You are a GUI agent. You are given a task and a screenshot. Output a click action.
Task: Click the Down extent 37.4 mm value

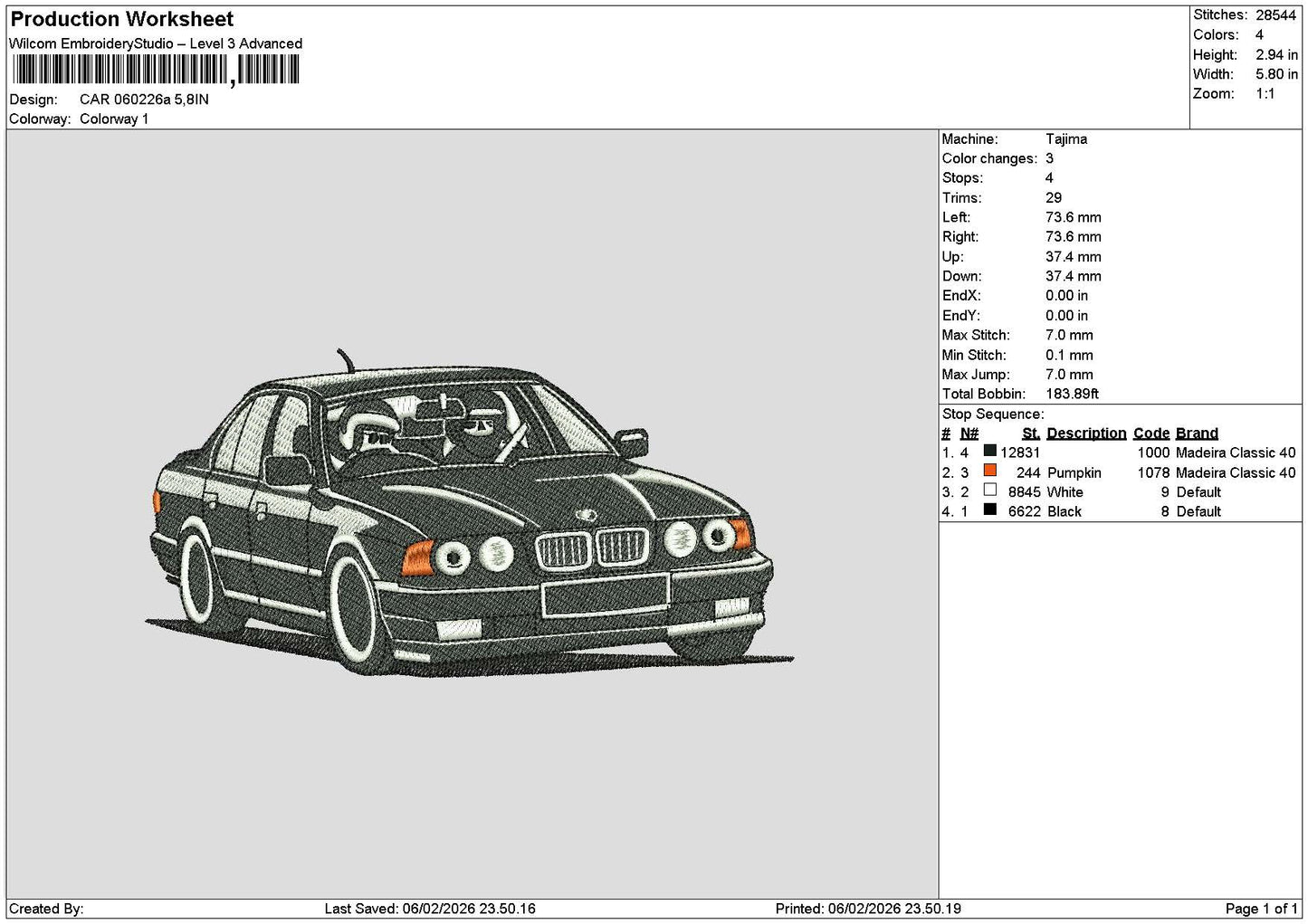(1074, 276)
